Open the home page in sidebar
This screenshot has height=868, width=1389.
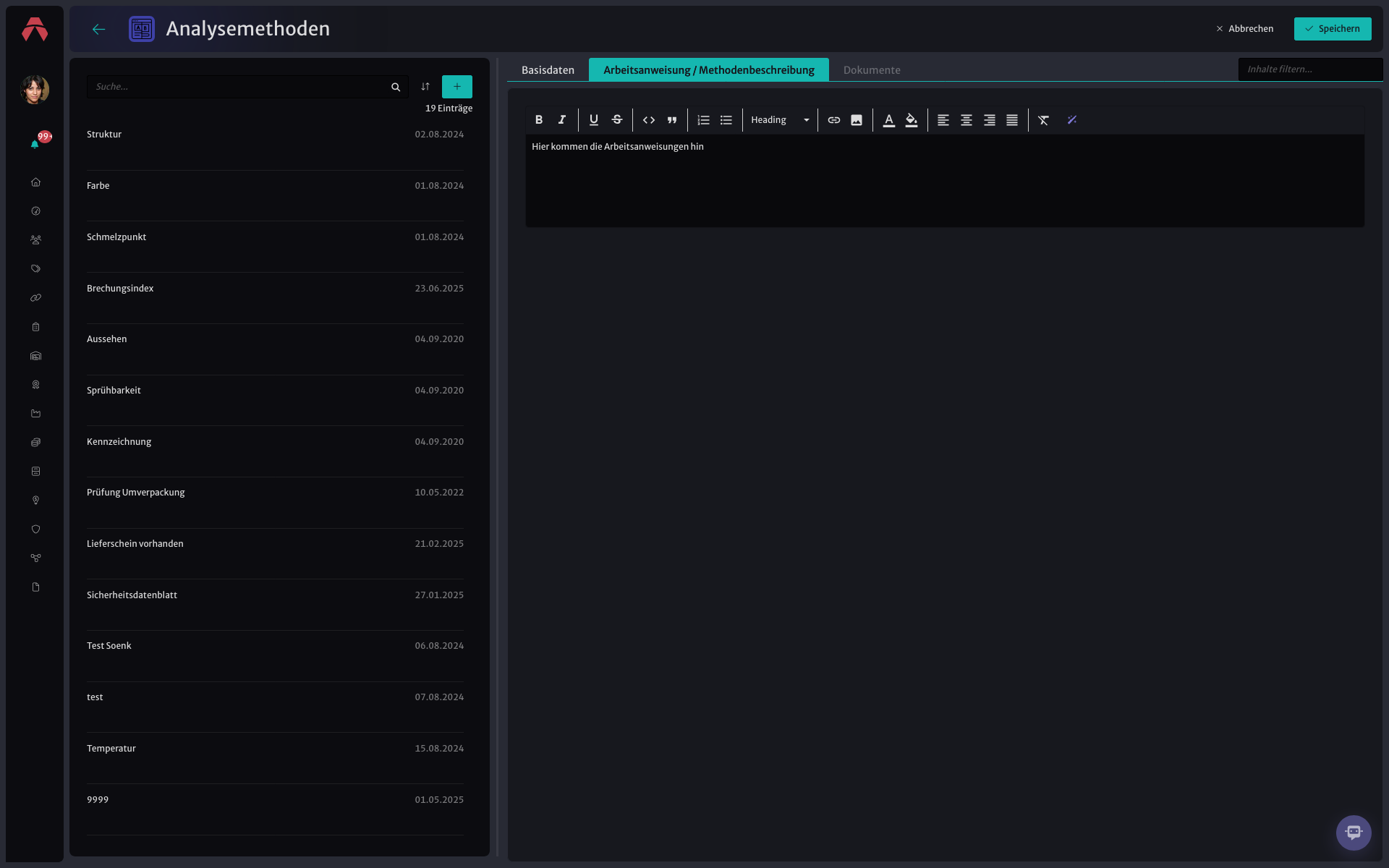(x=35, y=182)
